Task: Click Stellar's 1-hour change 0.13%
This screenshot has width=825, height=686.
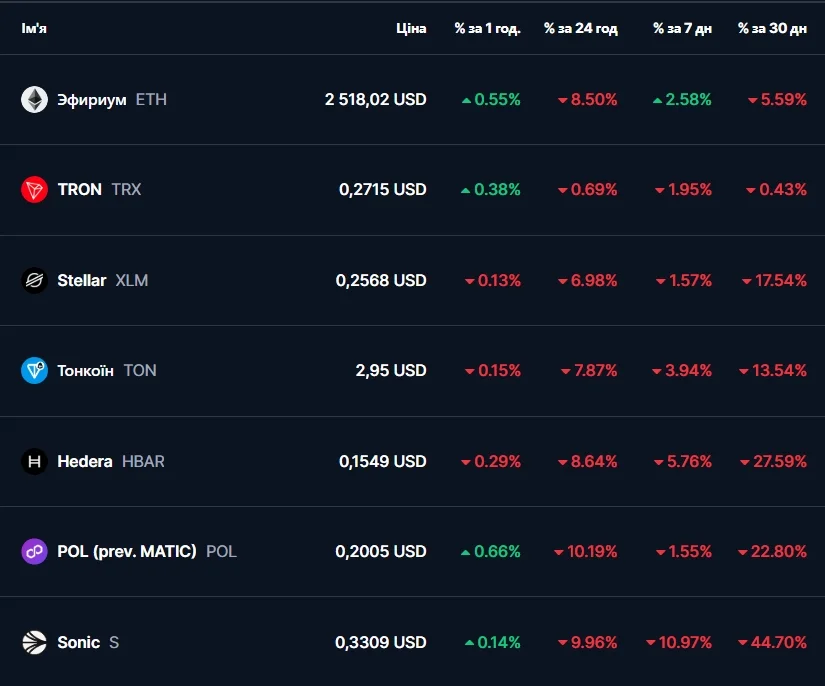Action: [x=493, y=280]
